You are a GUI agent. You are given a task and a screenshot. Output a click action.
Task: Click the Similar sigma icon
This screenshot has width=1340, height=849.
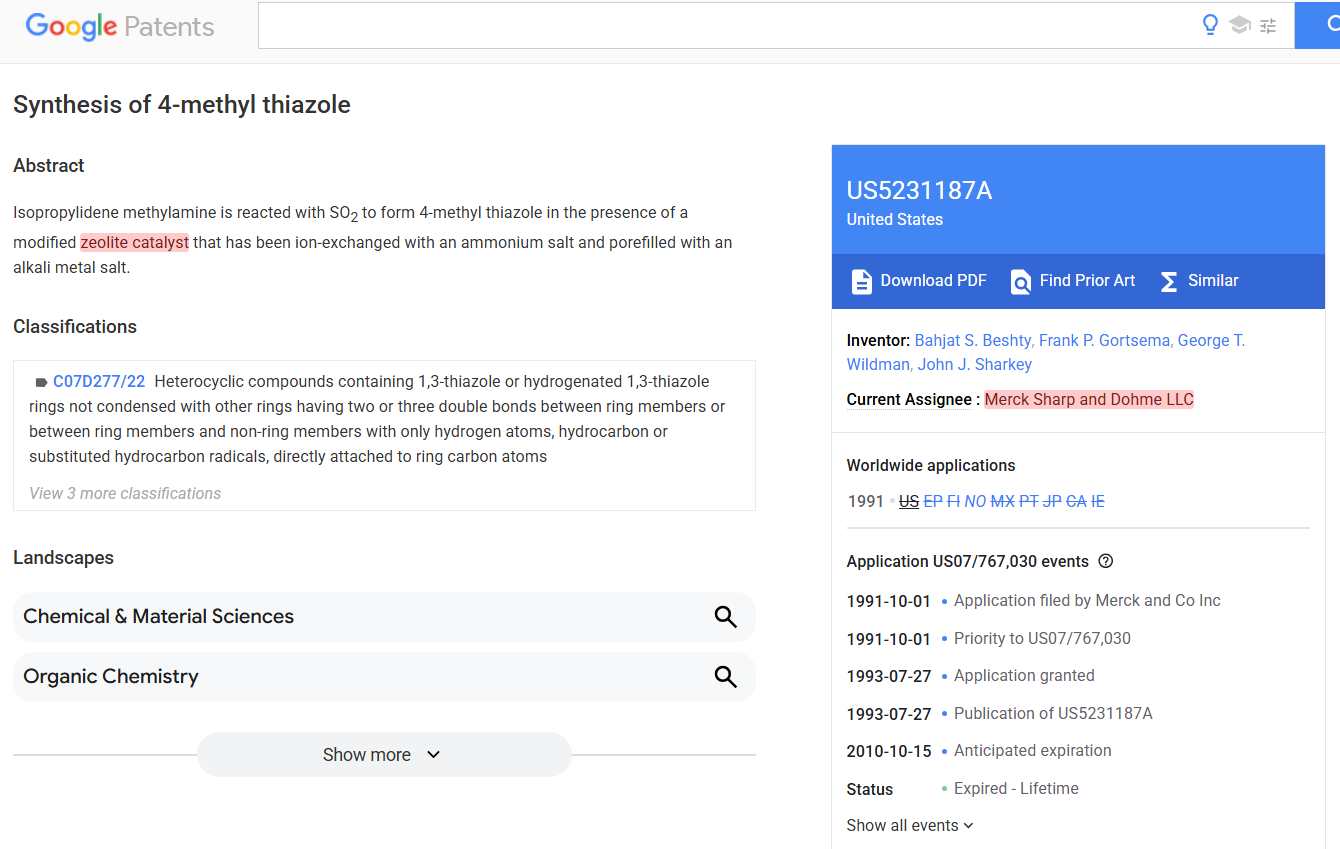point(1168,282)
